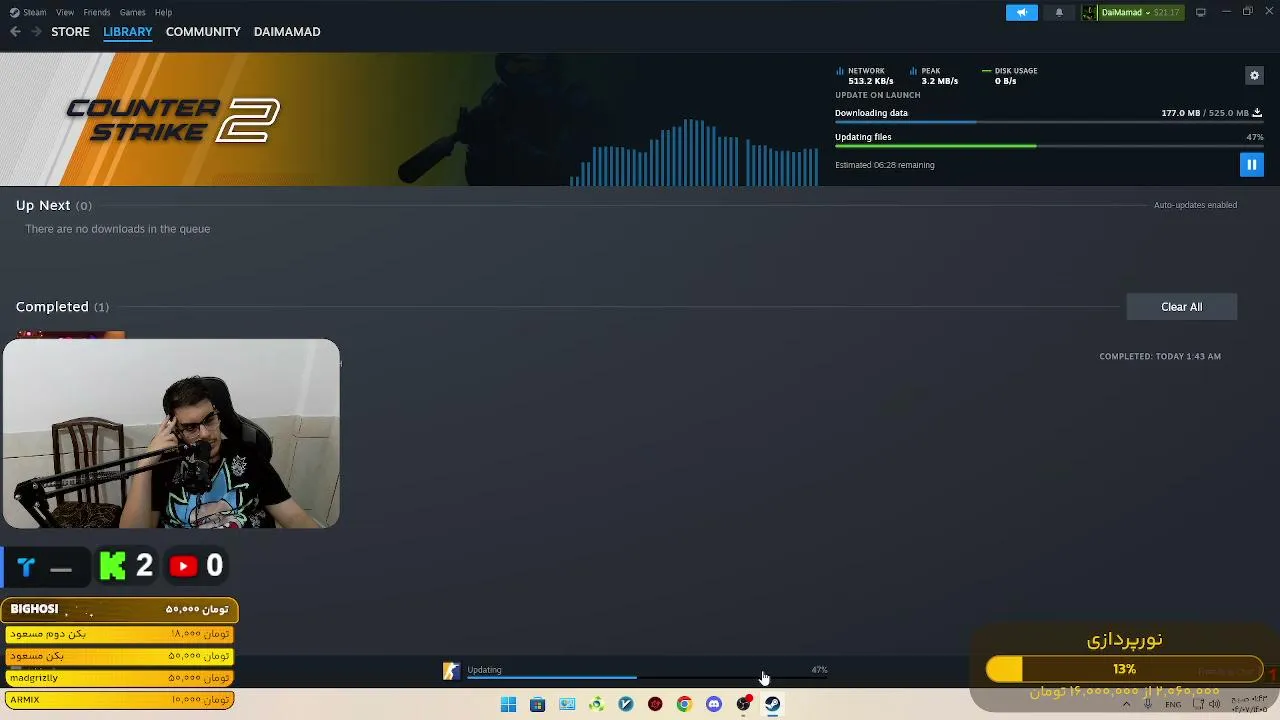Screen dimensions: 1280x720
Task: Click the streamer webcam overlay
Action: coord(171,433)
